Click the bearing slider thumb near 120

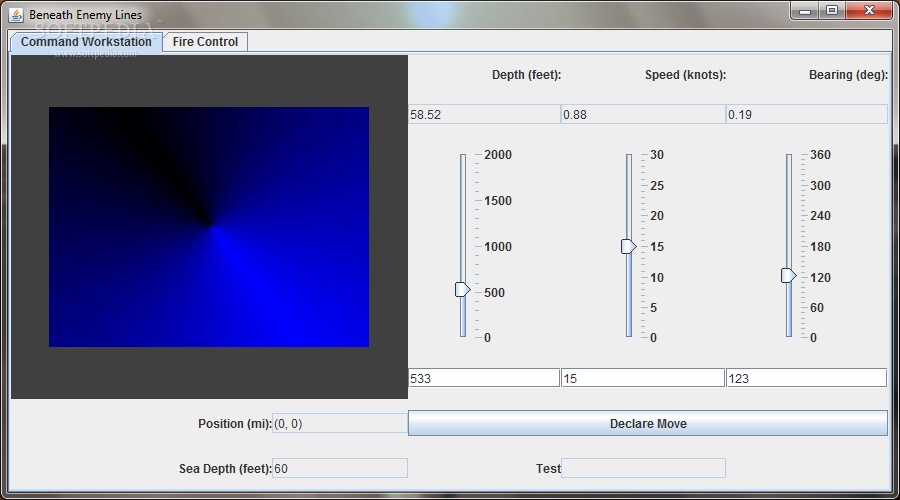(x=789, y=276)
